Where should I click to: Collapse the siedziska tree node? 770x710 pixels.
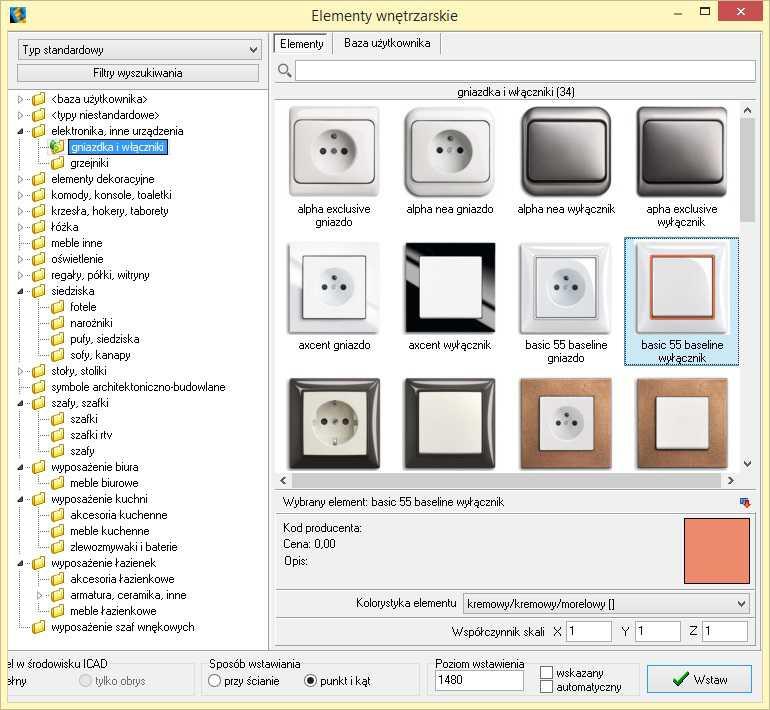click(x=20, y=291)
